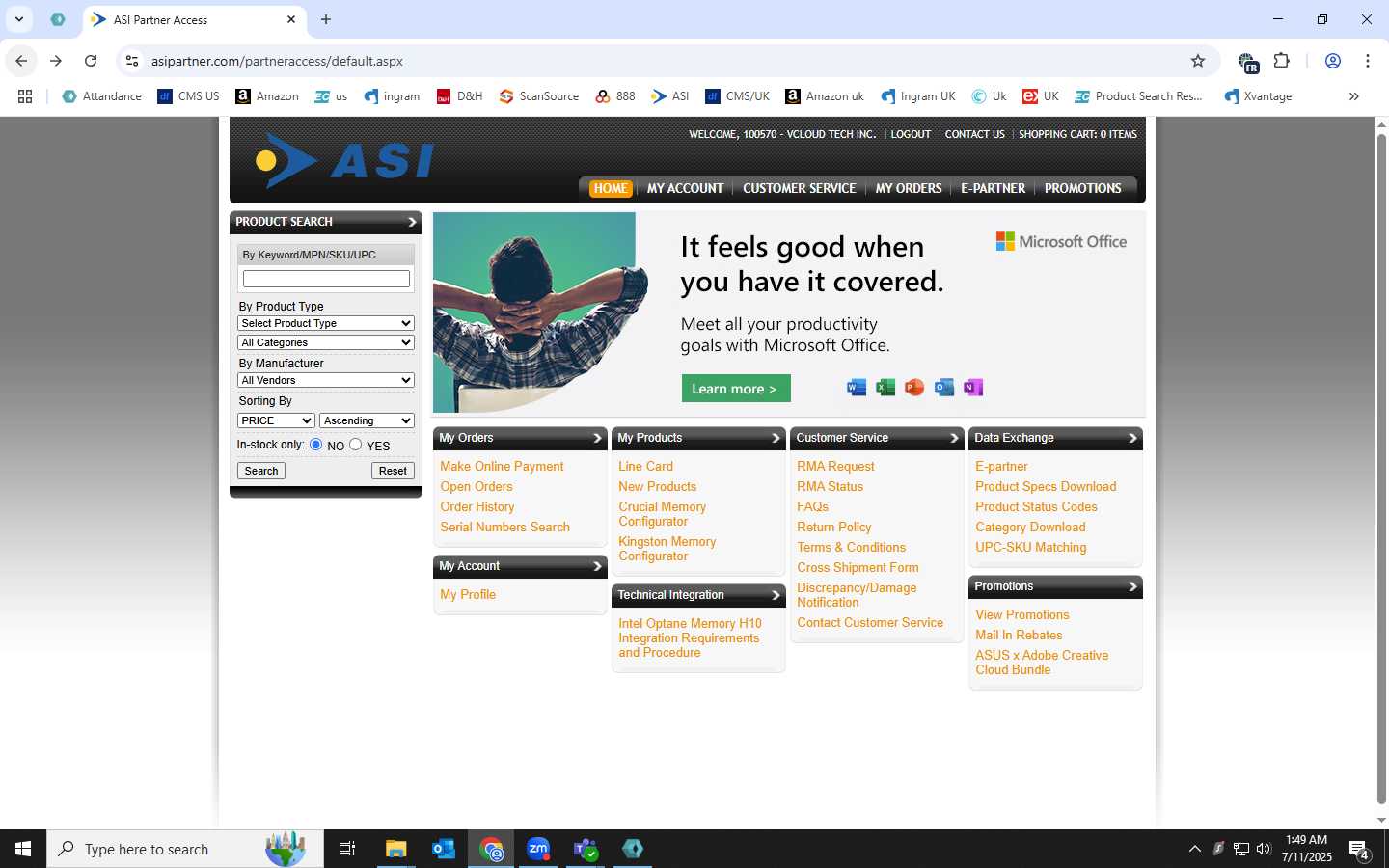The height and width of the screenshot is (868, 1389).
Task: Open PROMOTIONS in the navigation
Action: tap(1083, 188)
